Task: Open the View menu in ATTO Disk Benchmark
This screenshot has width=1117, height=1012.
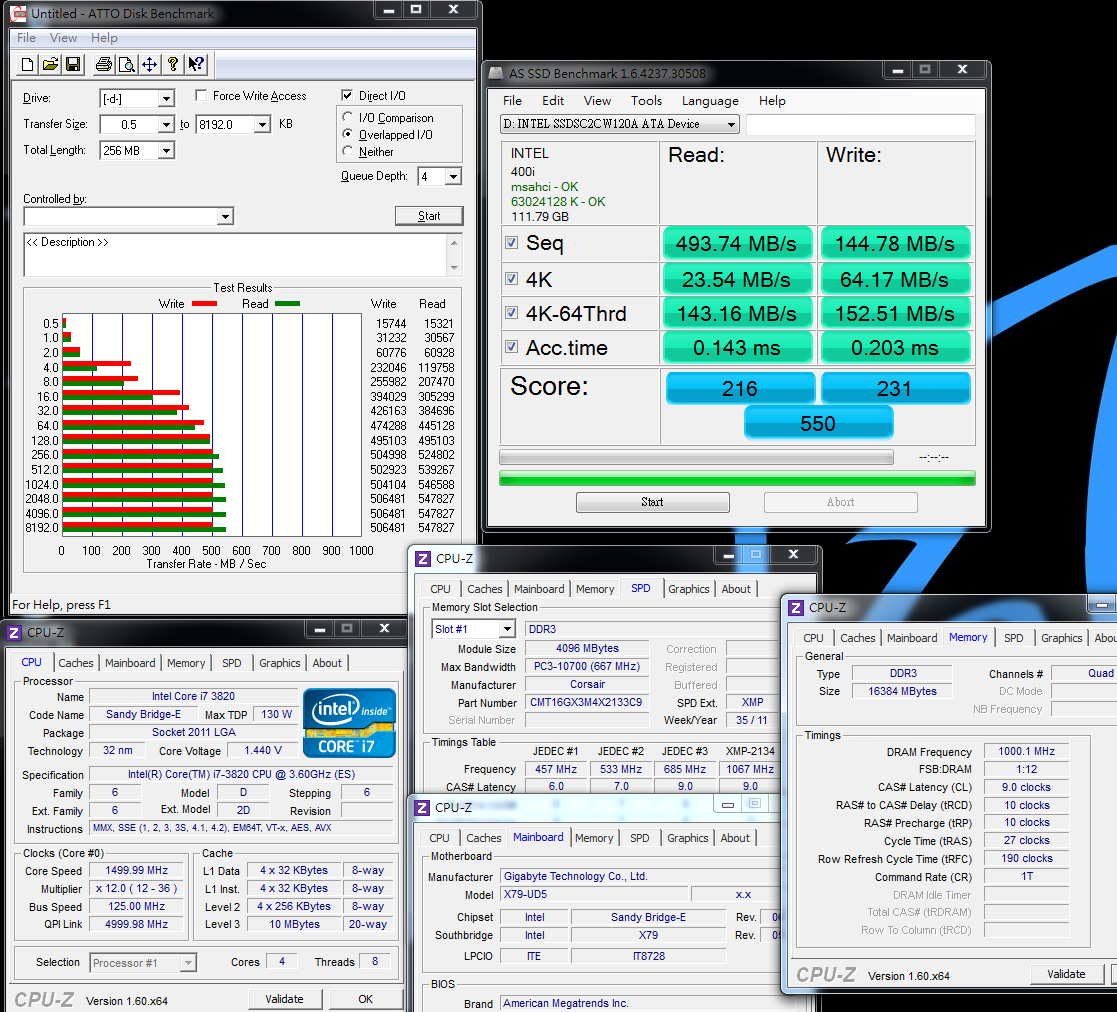Action: tap(63, 38)
